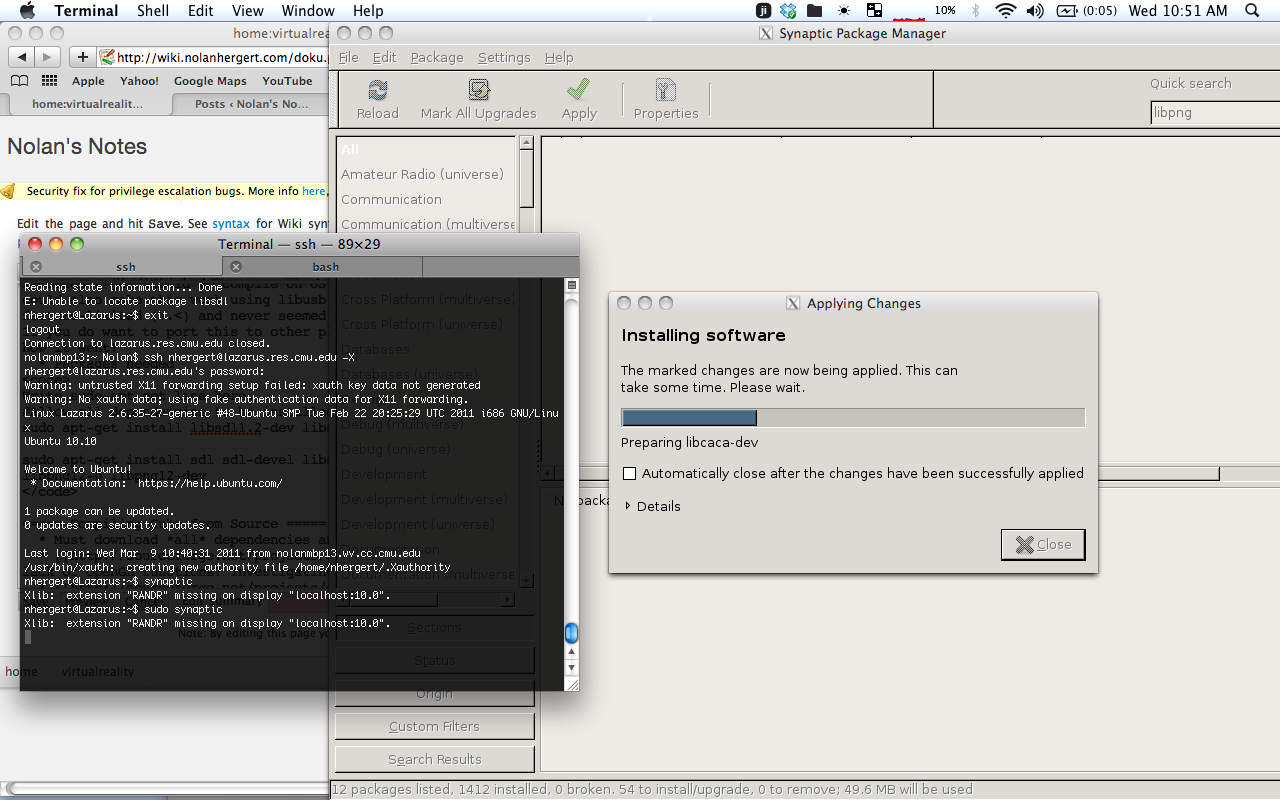The height and width of the screenshot is (800, 1280).
Task: Switch to Posts ‹ Nolan's No... Safari tab
Action: tap(250, 104)
